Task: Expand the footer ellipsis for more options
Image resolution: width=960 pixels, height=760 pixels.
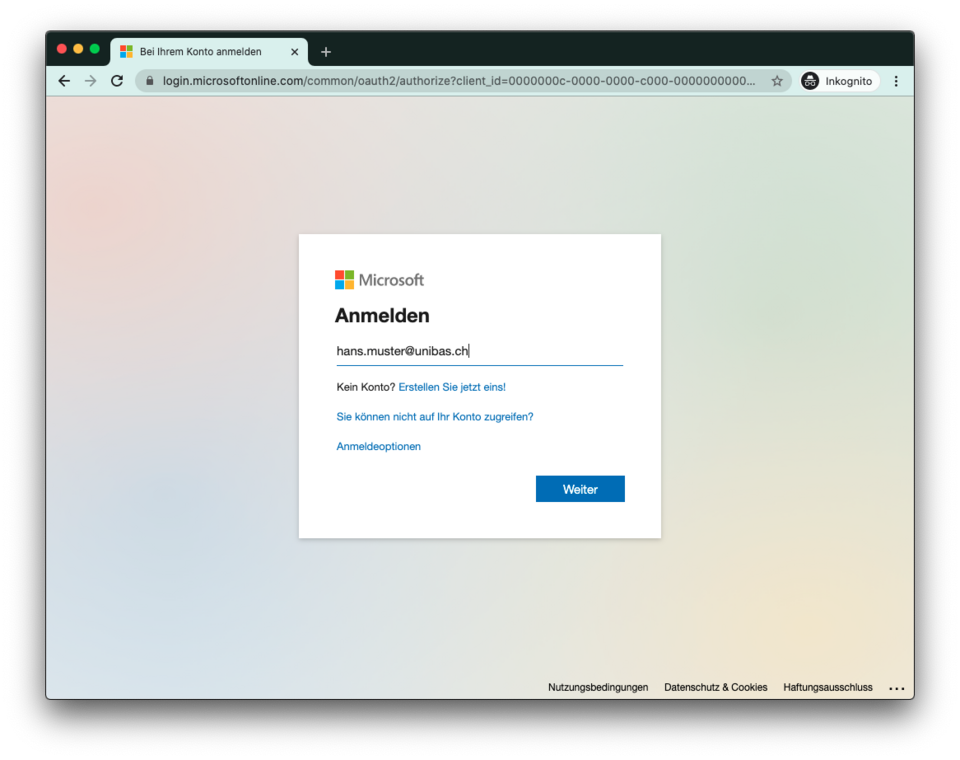Action: (896, 688)
